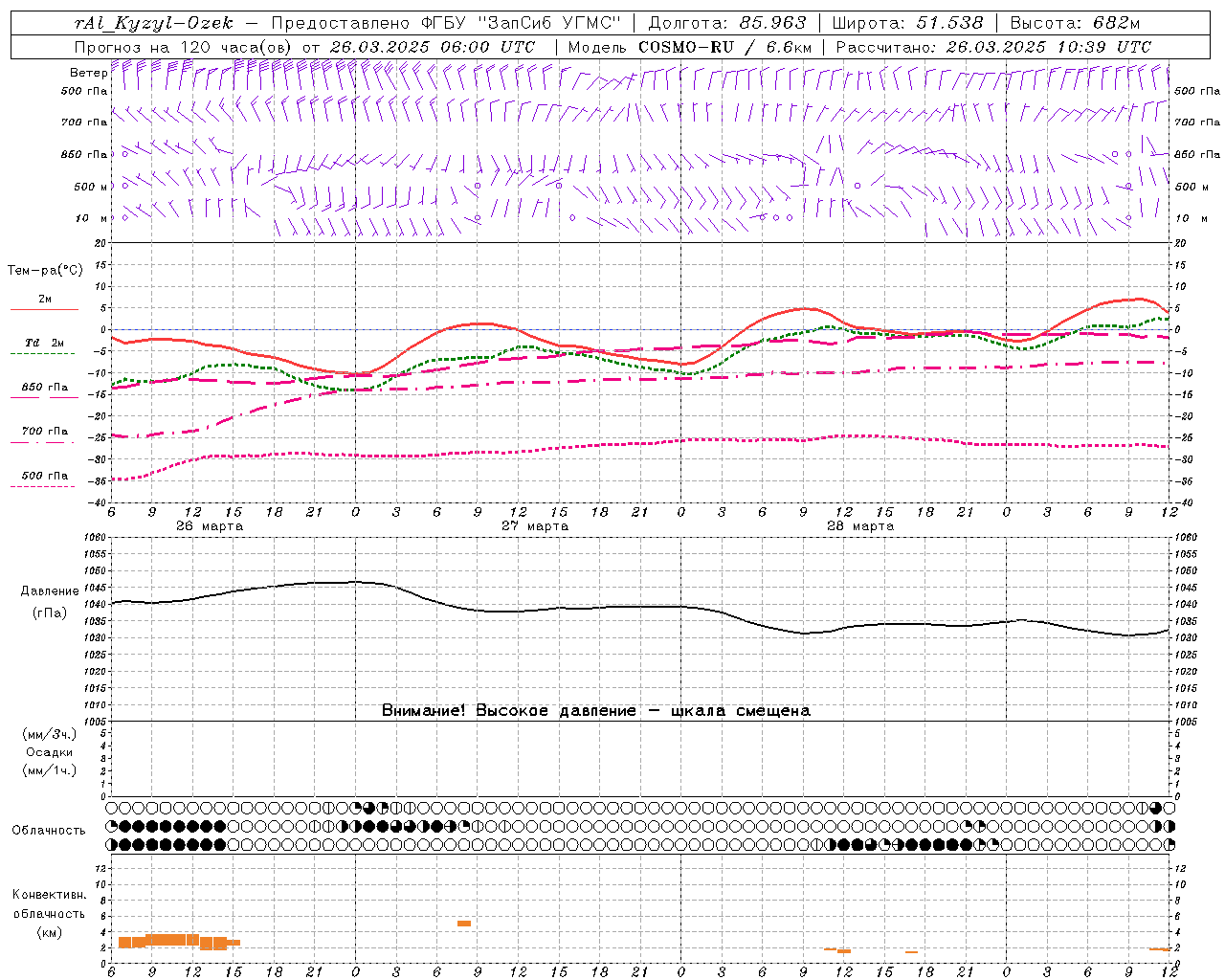This screenshot has height=980, width=1225.
Task: Click the Ветер wind panel label
Action: (x=88, y=73)
